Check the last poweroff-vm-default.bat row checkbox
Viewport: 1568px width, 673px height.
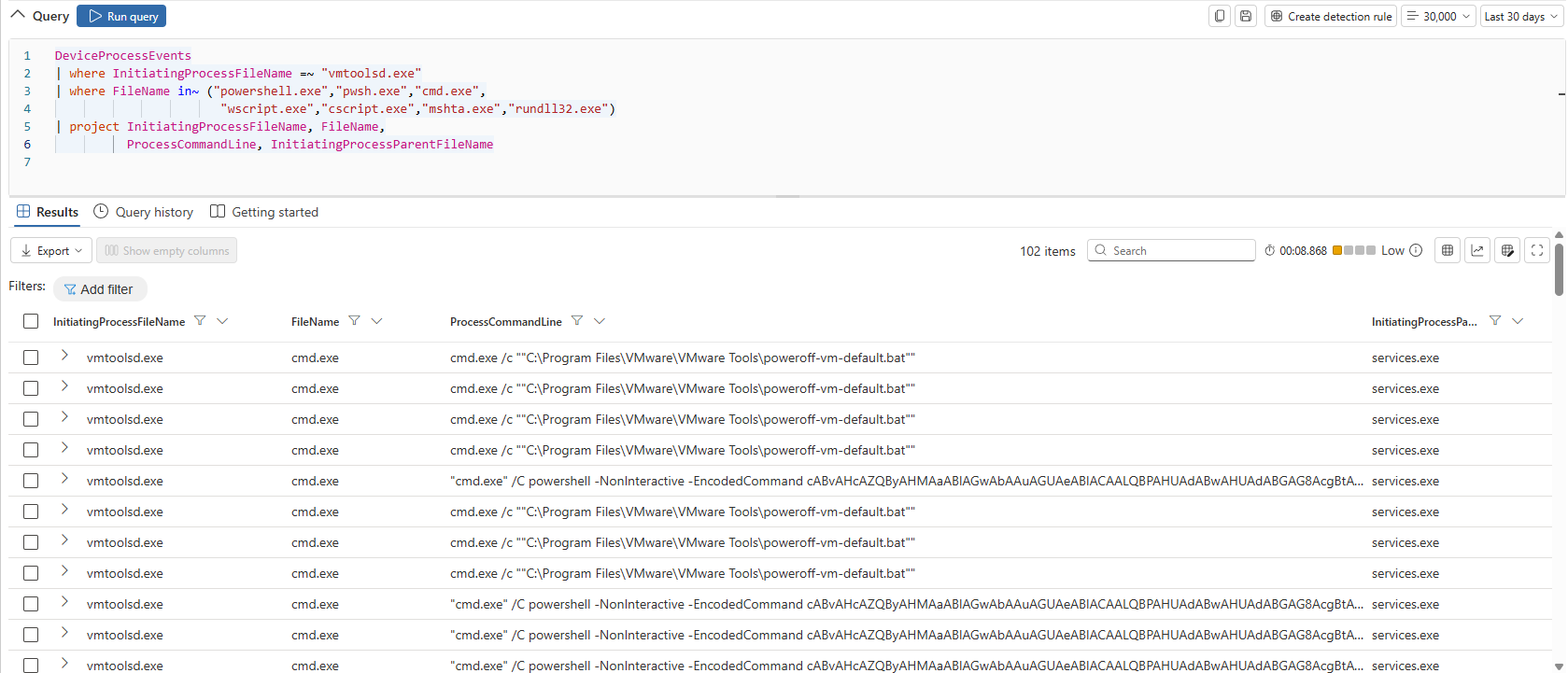click(31, 573)
